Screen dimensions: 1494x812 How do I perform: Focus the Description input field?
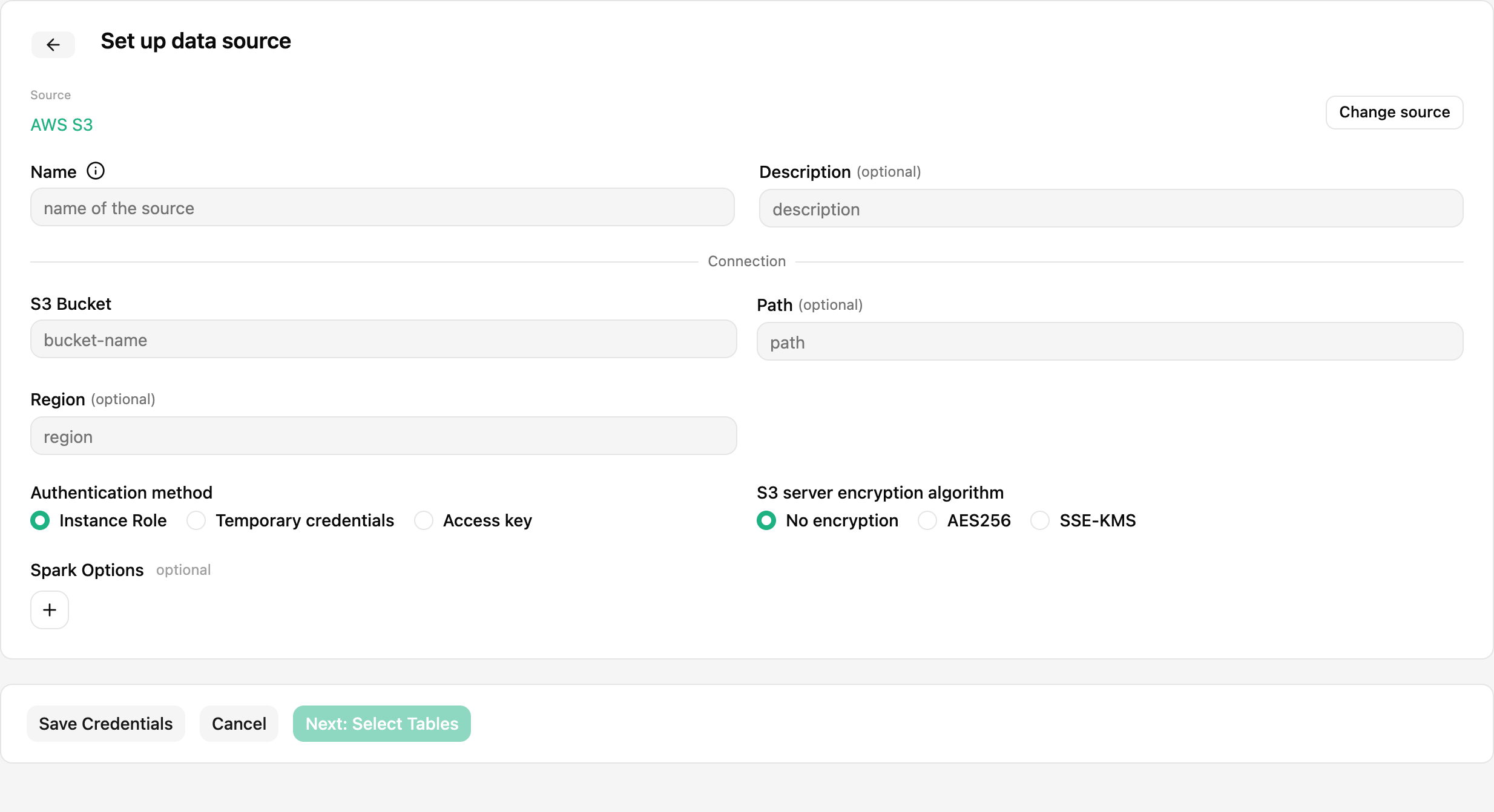[1111, 209]
